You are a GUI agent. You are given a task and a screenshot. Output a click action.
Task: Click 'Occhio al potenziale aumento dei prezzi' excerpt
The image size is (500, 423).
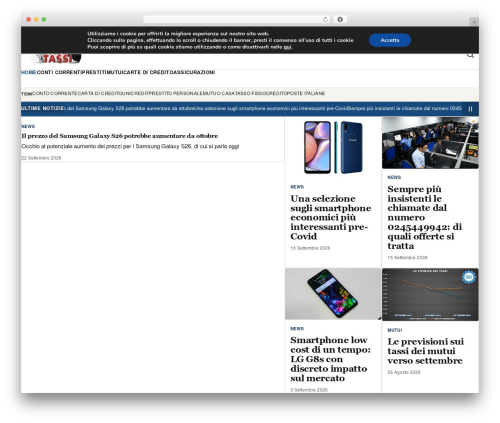coord(130,146)
